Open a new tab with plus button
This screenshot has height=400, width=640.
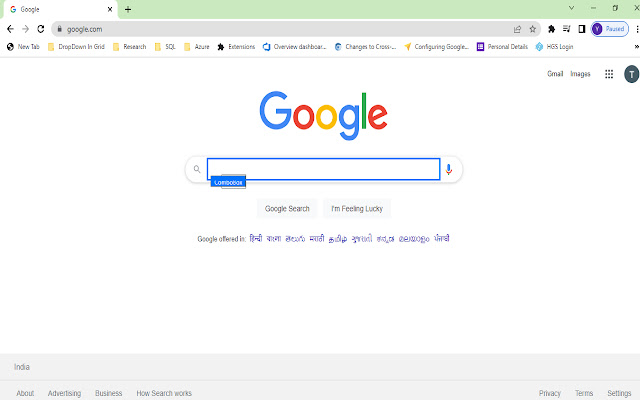point(128,9)
